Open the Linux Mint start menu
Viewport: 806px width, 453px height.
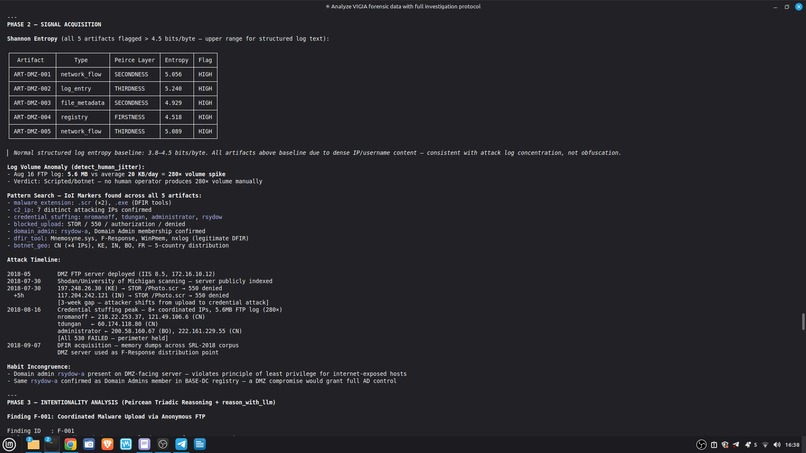click(x=9, y=444)
